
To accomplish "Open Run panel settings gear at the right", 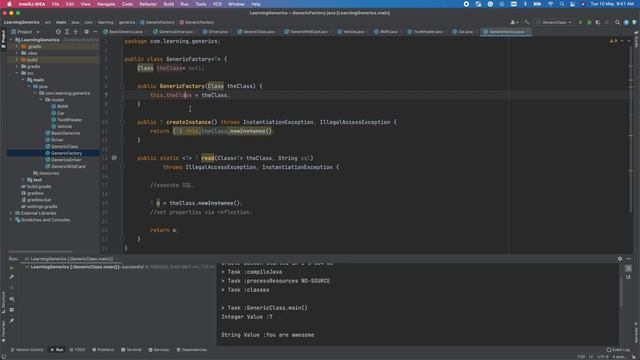I will 620,259.
